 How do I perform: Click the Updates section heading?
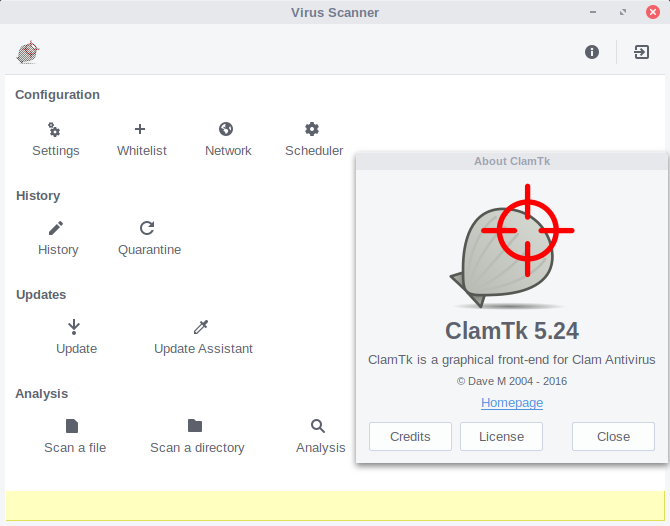click(41, 295)
